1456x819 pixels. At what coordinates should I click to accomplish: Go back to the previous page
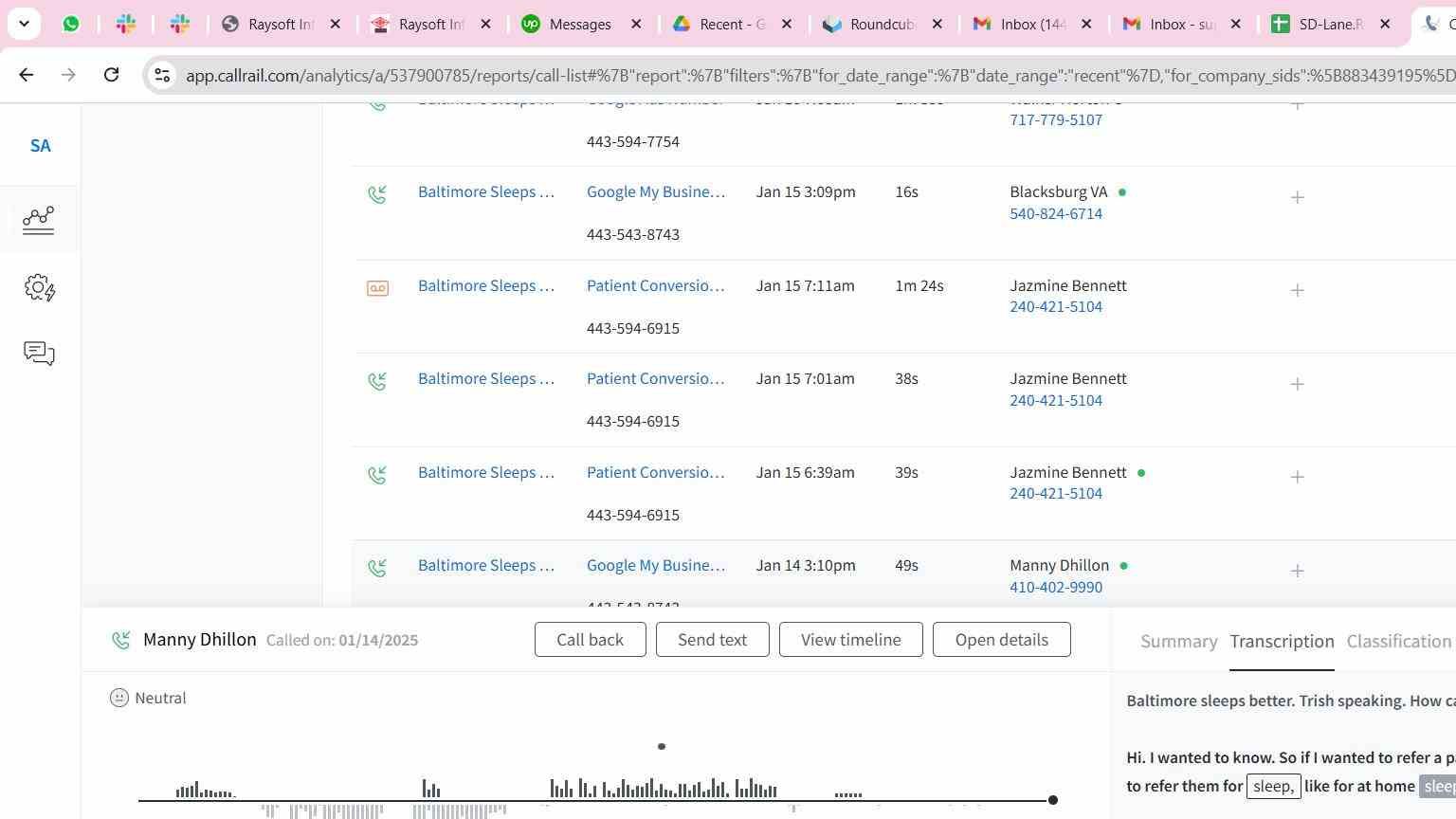27,75
